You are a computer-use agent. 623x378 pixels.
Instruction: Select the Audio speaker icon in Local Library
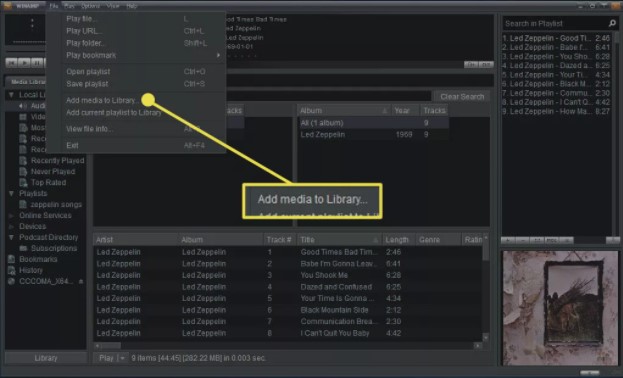[23, 106]
